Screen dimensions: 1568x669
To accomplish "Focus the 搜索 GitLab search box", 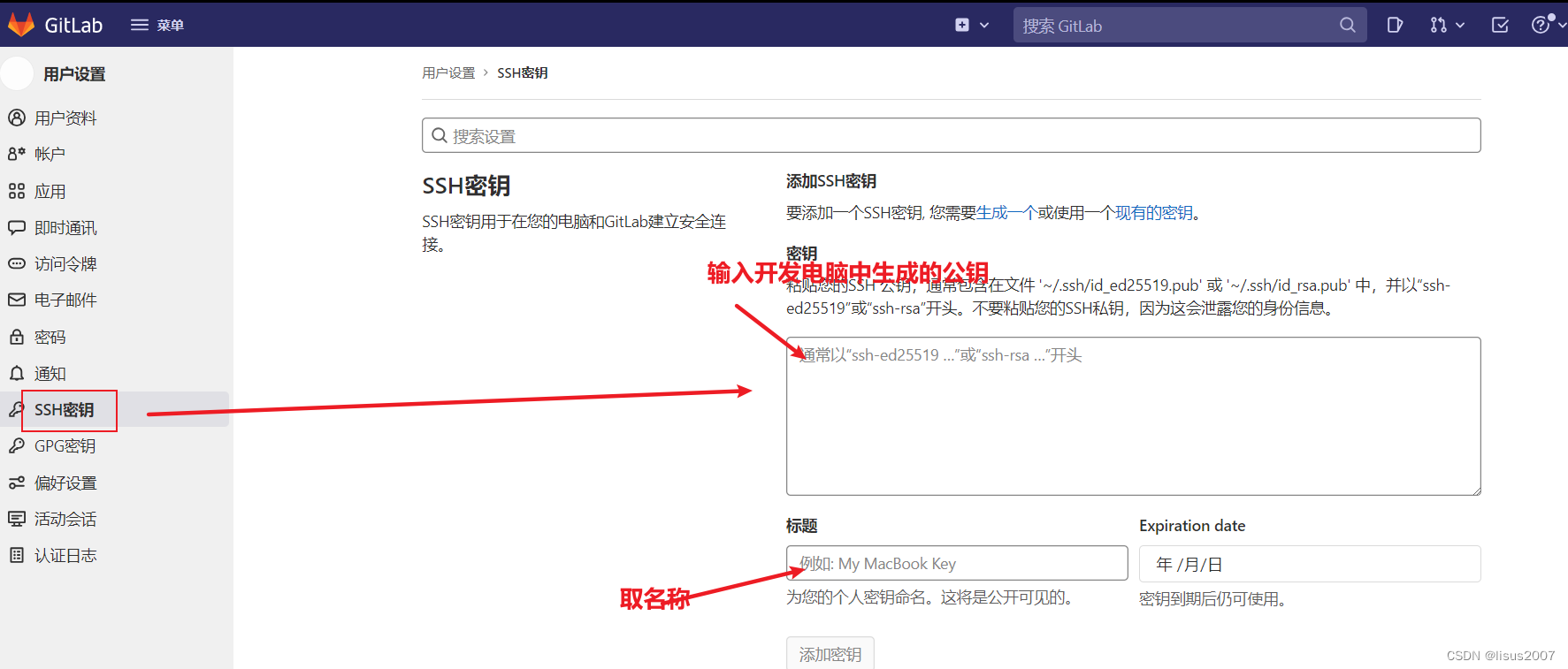I will (x=1189, y=25).
